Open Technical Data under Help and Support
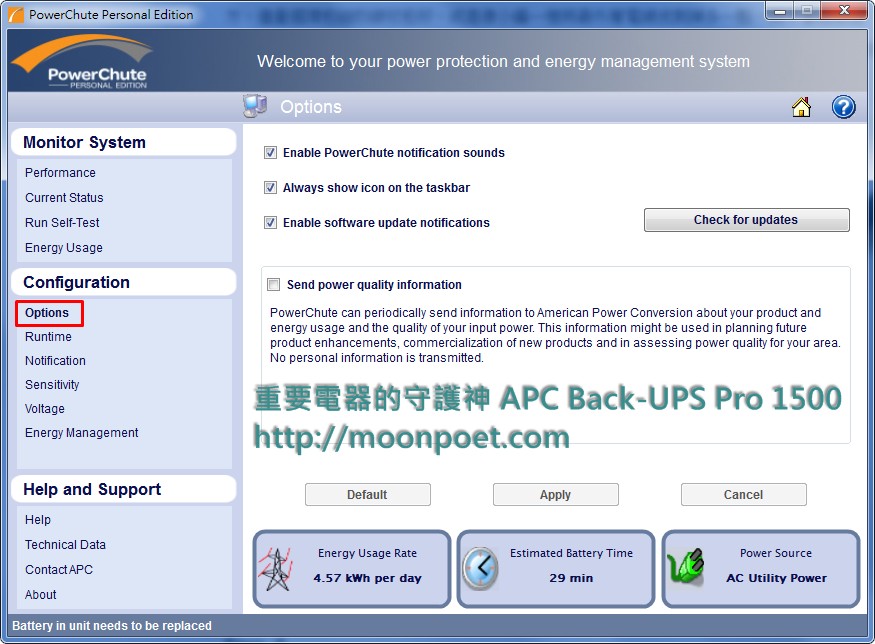Viewport: 875px width, 644px height. 65,545
